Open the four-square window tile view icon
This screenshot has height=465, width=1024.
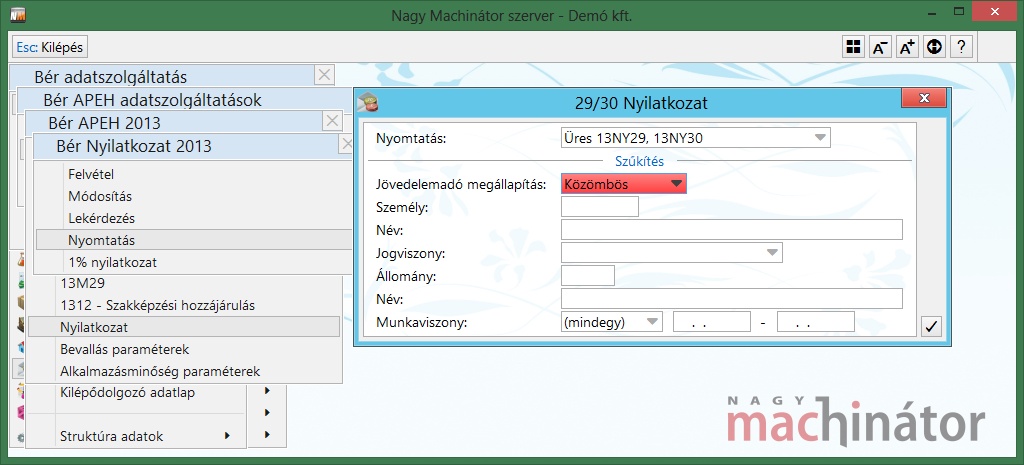pyautogui.click(x=853, y=47)
